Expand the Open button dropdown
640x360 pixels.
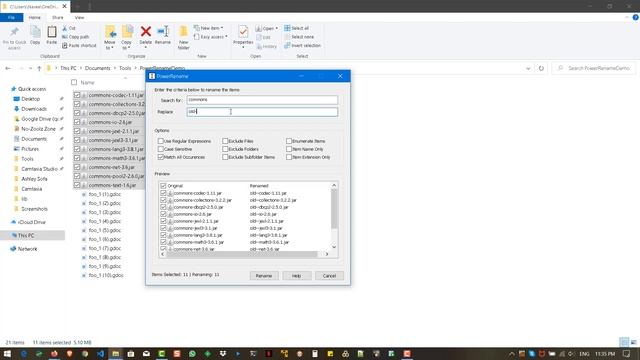pos(276,29)
